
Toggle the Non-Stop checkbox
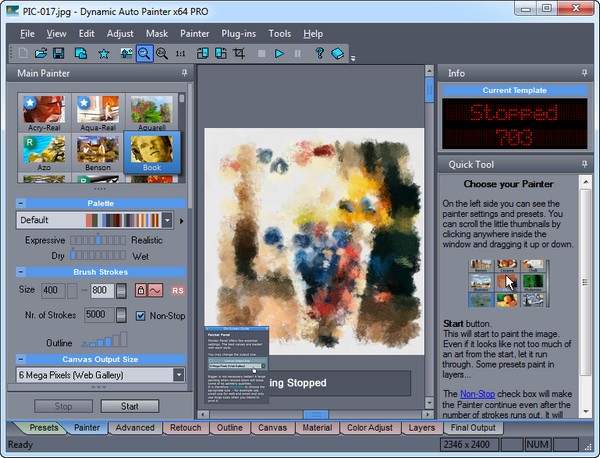coord(141,315)
